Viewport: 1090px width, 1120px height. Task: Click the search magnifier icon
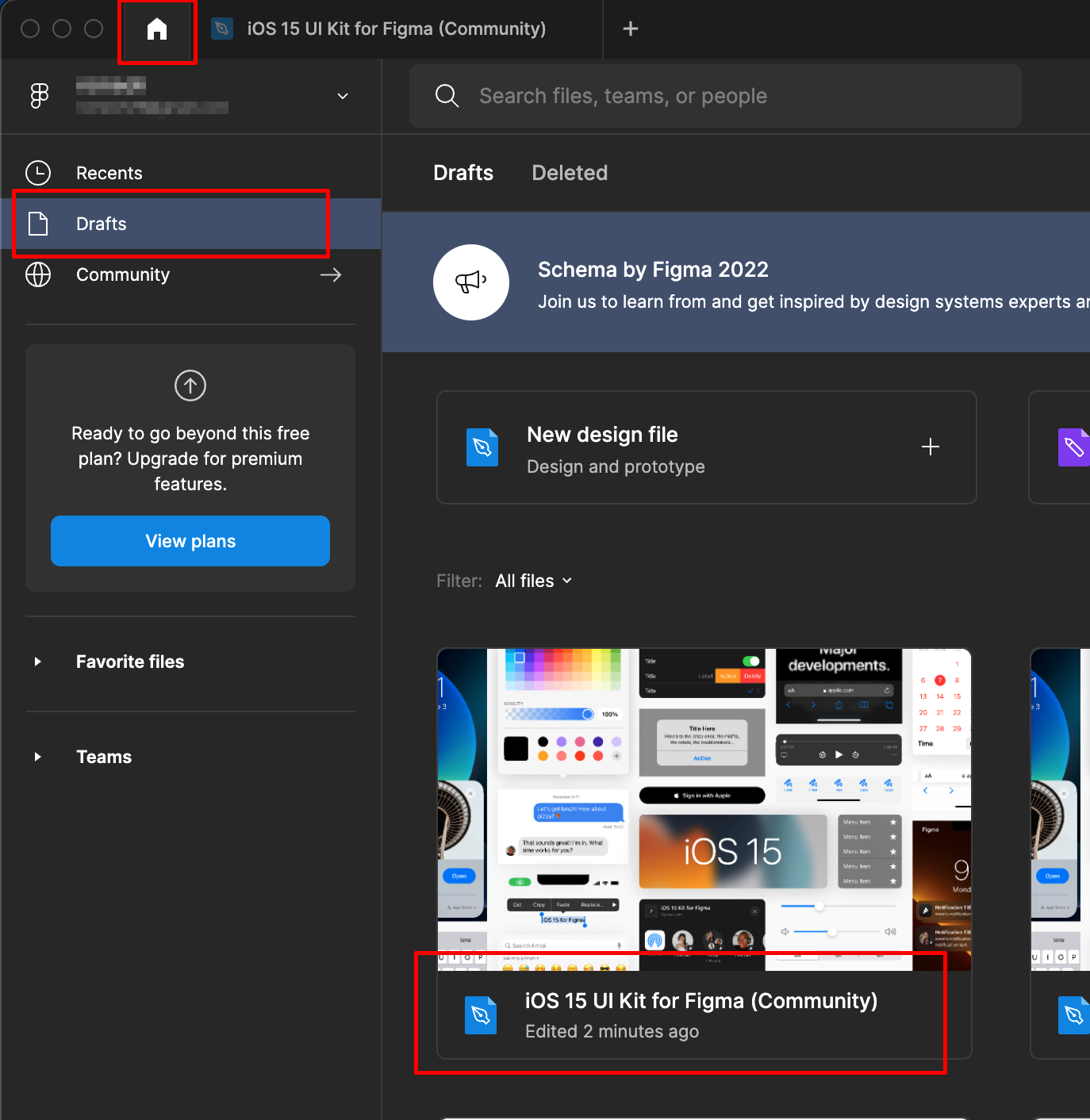(x=447, y=96)
